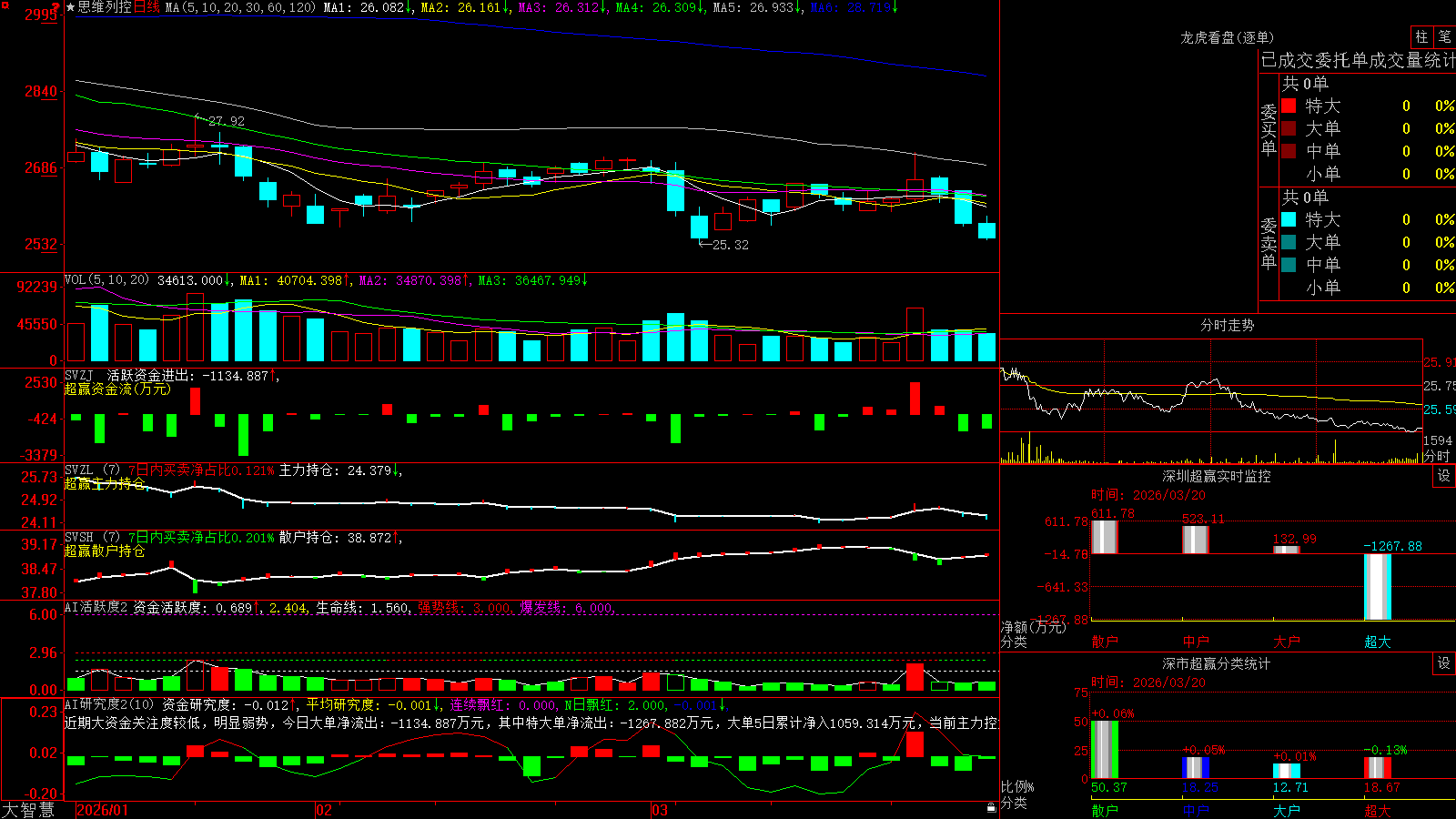Image resolution: width=1456 pixels, height=819 pixels.
Task: Click the cyan 大户 ratio bar 12.71
Action: (1286, 772)
